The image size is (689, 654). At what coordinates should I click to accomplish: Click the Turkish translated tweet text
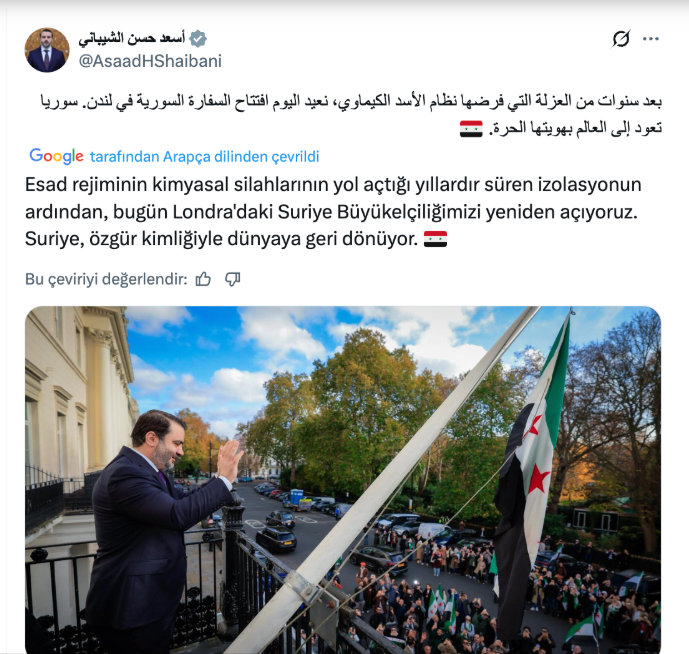[333, 212]
